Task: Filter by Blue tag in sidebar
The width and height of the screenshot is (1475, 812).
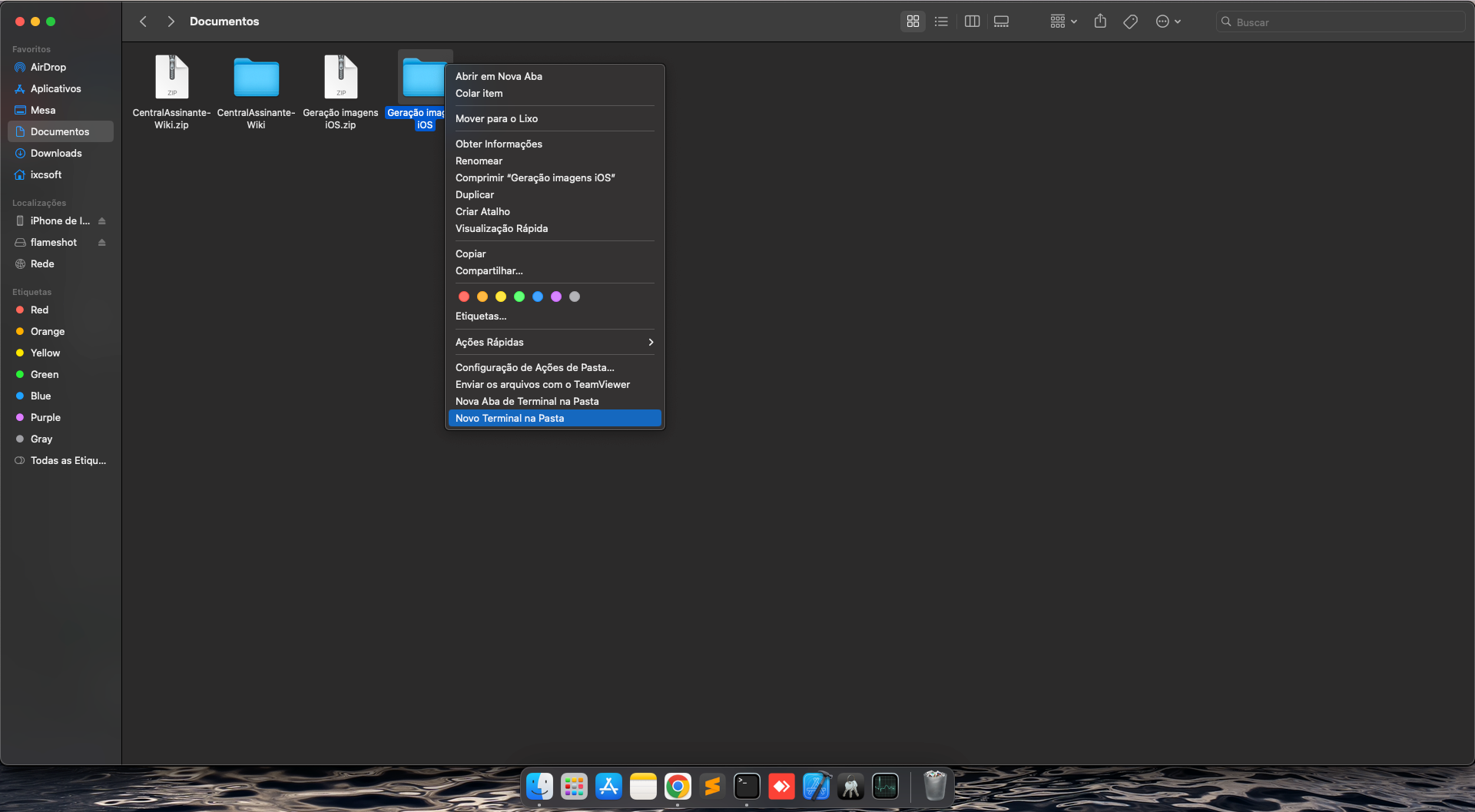Action: tap(61, 396)
